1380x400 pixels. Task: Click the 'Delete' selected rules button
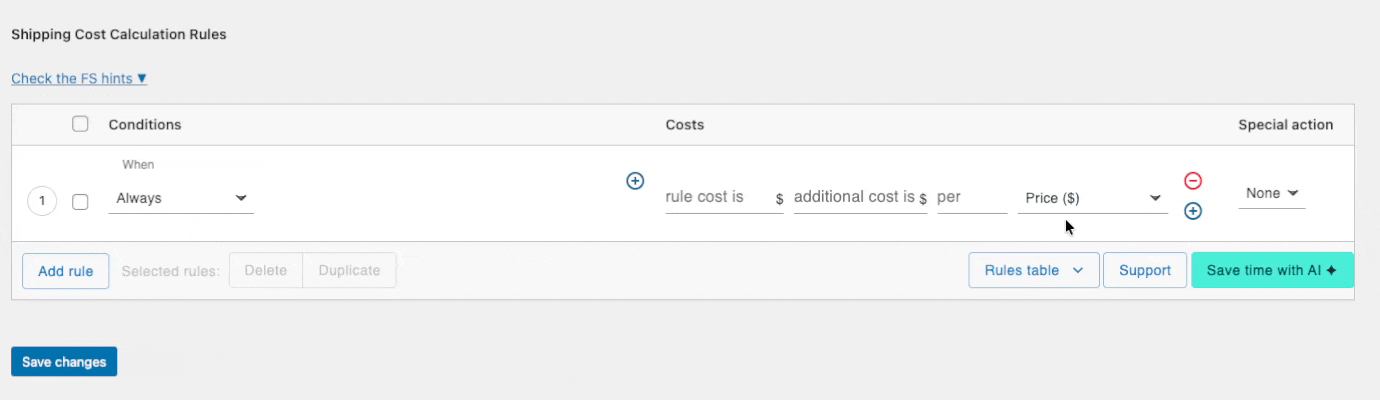[265, 270]
